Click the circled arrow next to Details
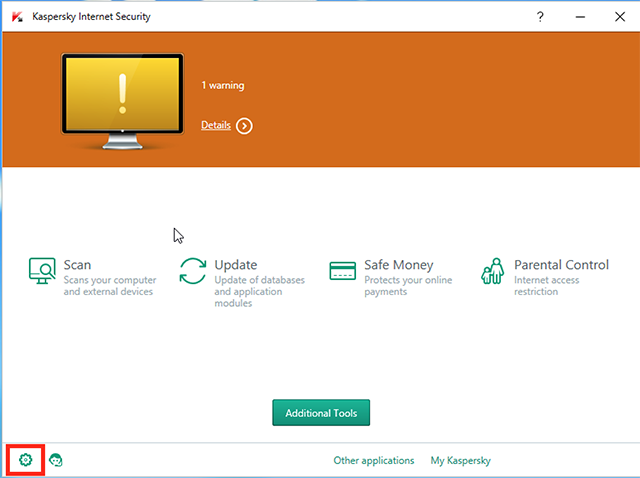Viewport: 640px width, 478px height. click(244, 126)
